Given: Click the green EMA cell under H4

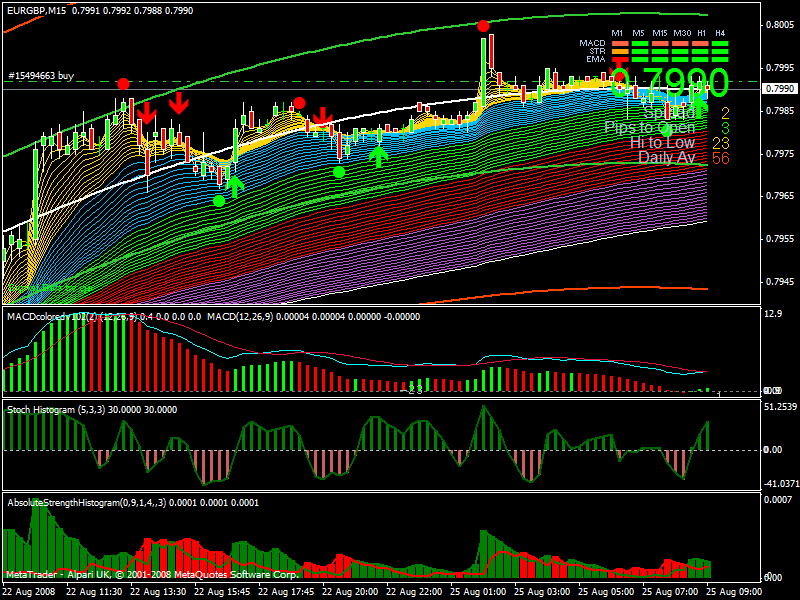Looking at the screenshot, I should [720, 59].
